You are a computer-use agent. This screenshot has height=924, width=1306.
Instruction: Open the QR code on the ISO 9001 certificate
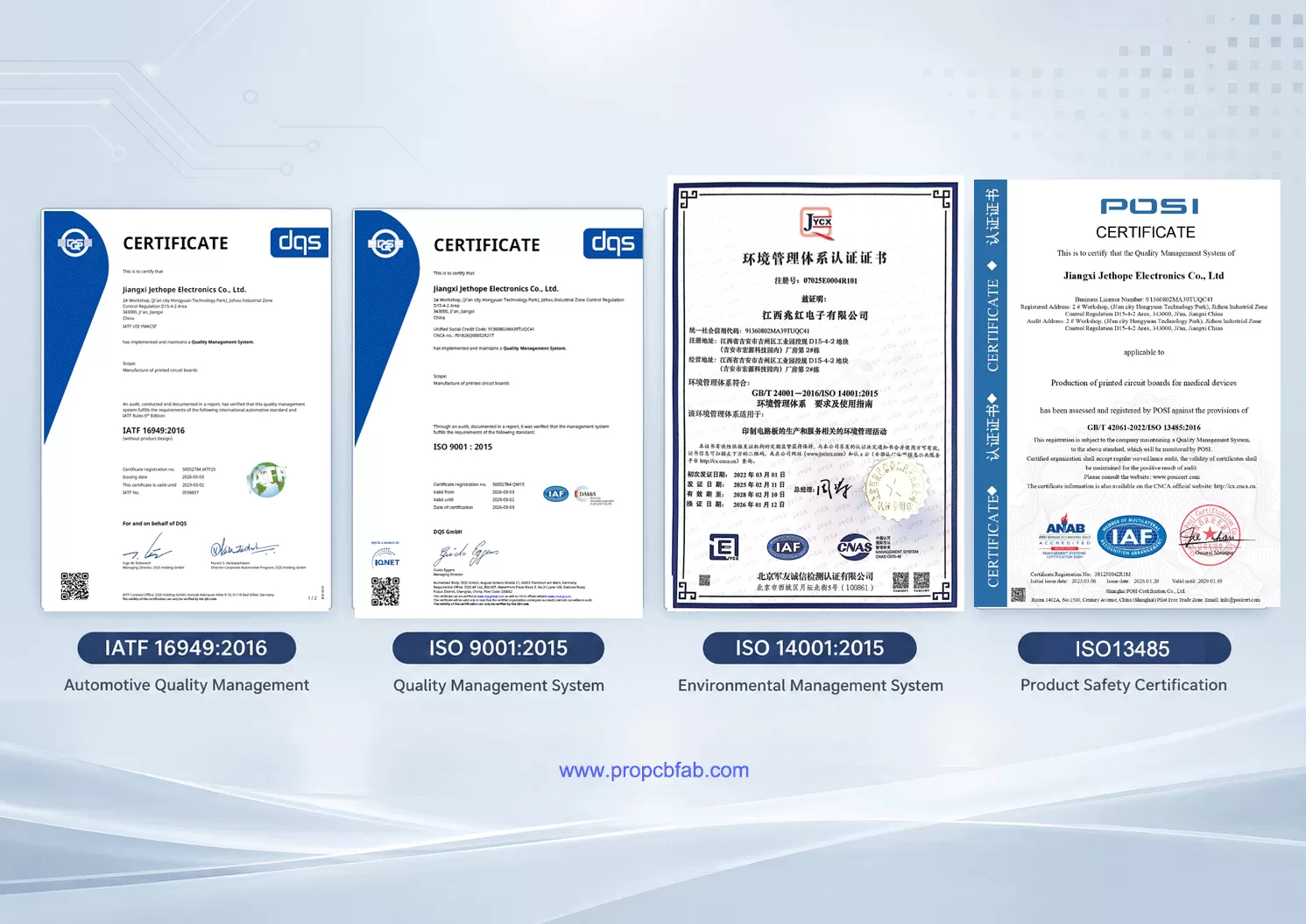(385, 591)
